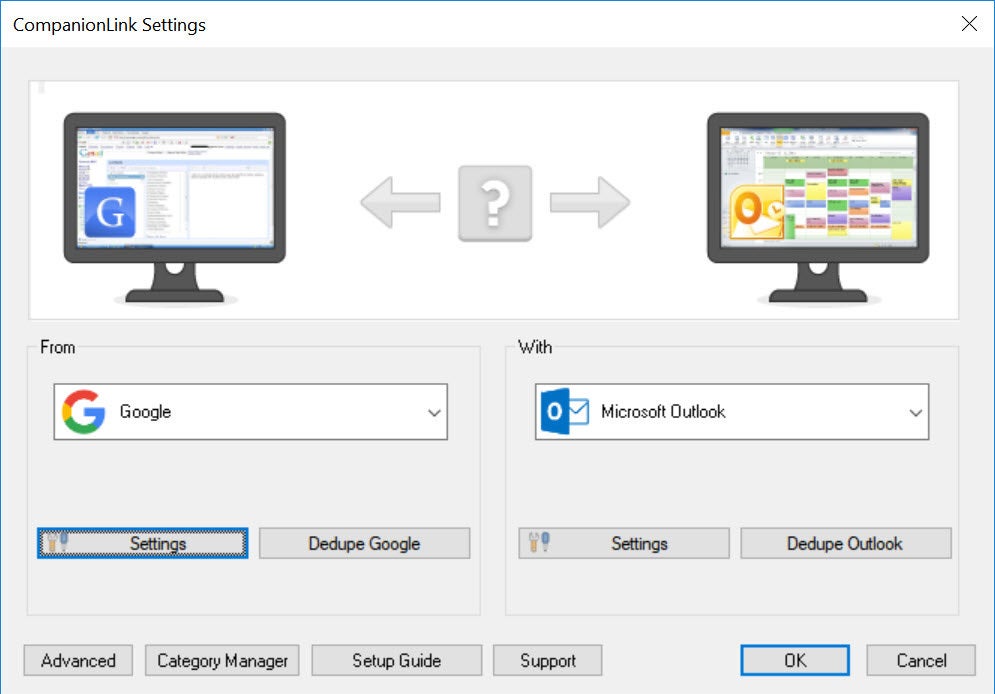Click the tools icon on Google Settings button
Image resolution: width=995 pixels, height=694 pixels.
pos(58,542)
